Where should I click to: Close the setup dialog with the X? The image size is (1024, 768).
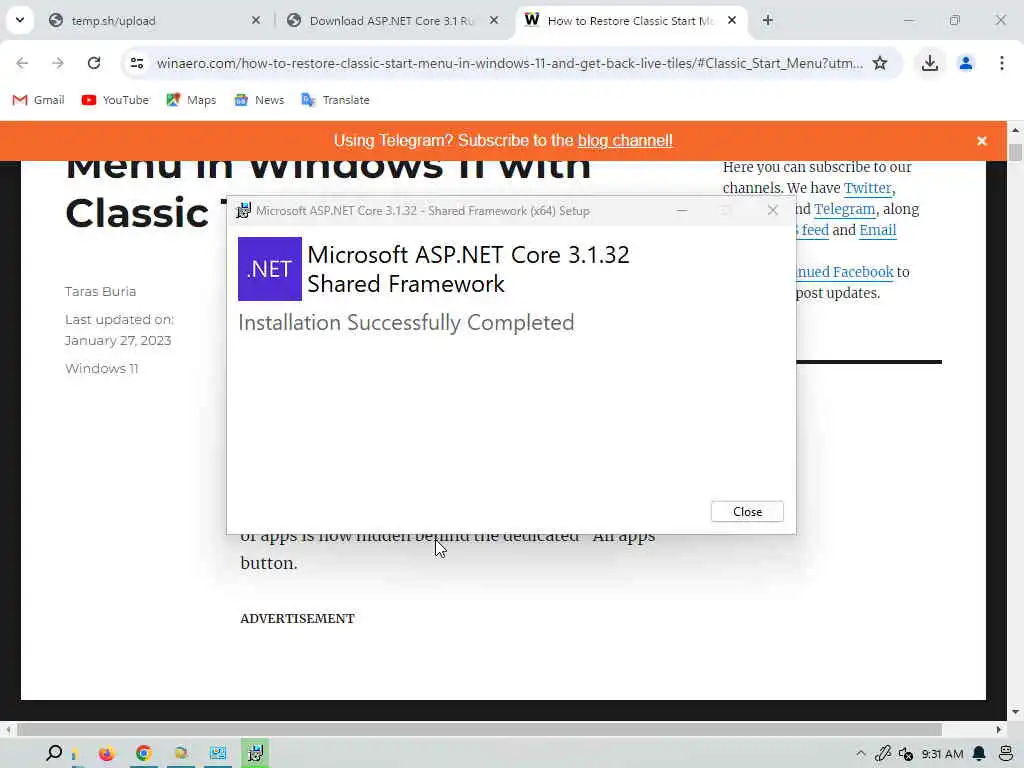coord(773,210)
